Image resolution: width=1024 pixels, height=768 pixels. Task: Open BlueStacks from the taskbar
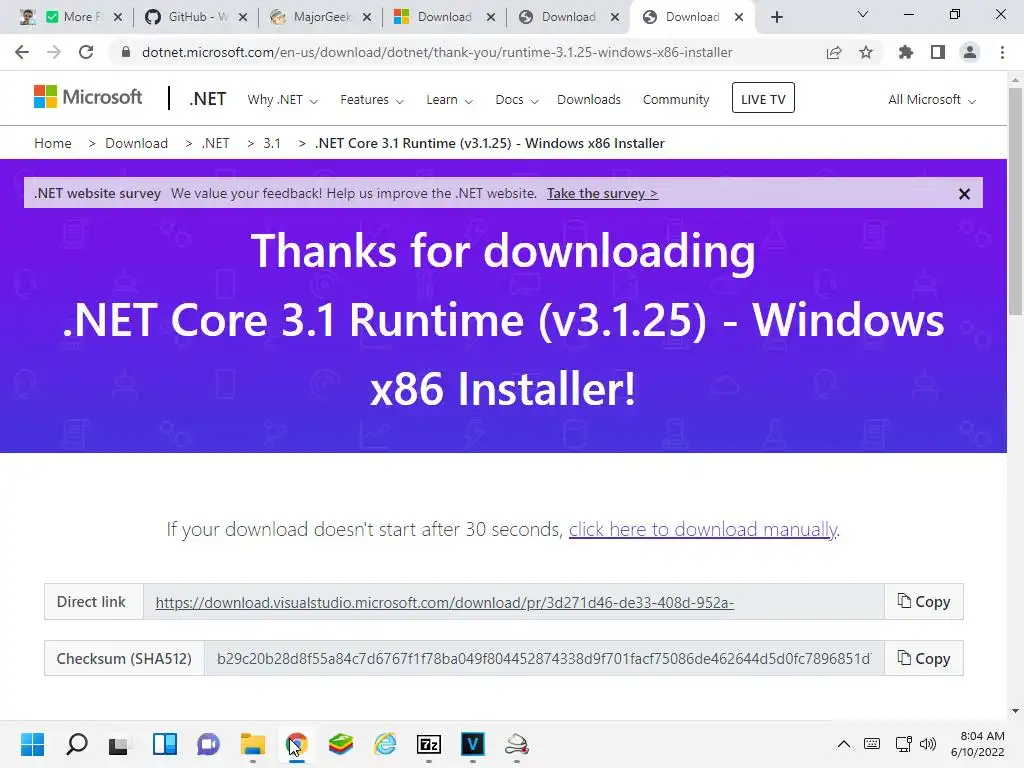(x=340, y=744)
